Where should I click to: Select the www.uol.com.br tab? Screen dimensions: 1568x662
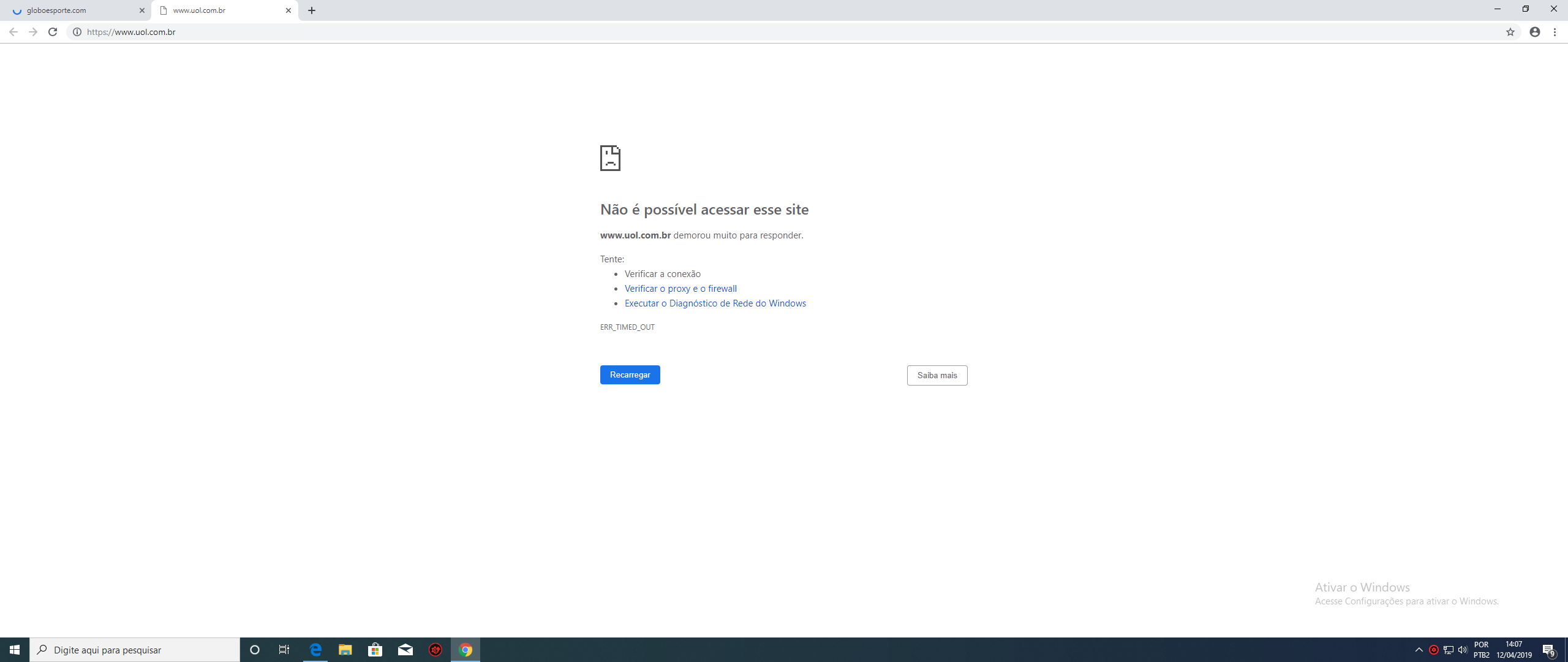[x=225, y=10]
